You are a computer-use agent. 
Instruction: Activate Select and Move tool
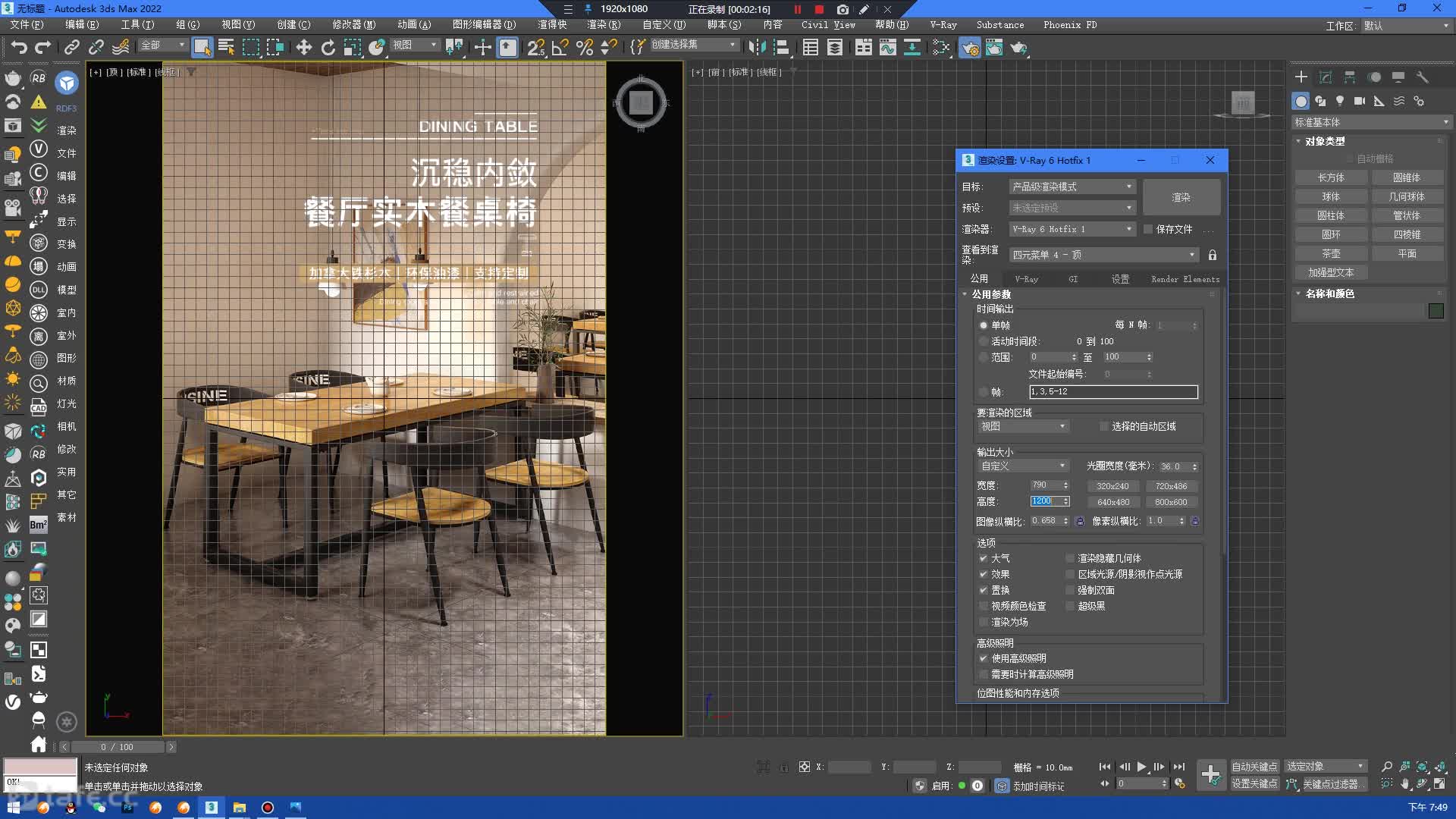click(303, 47)
